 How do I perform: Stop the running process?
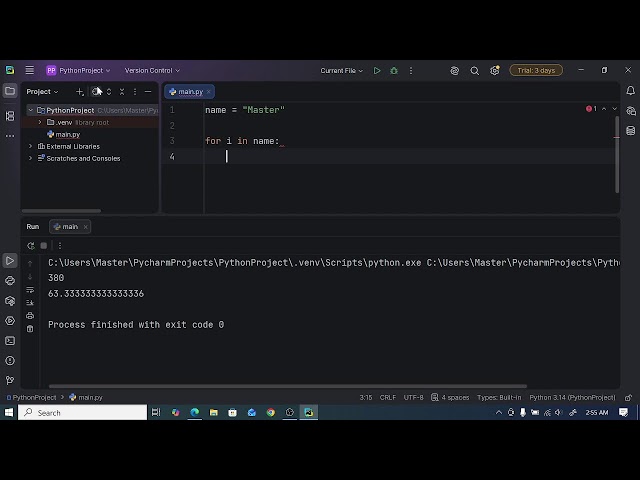coord(44,246)
